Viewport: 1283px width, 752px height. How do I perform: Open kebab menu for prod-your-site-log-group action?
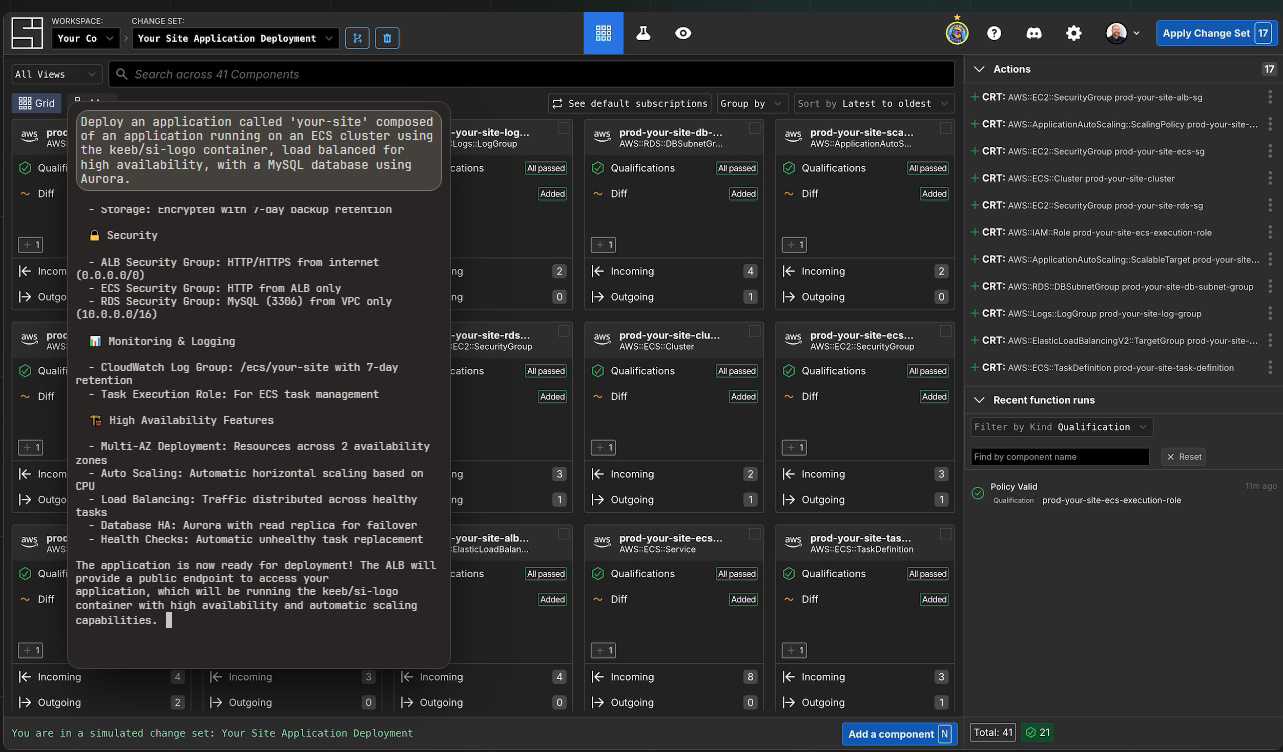click(x=1271, y=314)
